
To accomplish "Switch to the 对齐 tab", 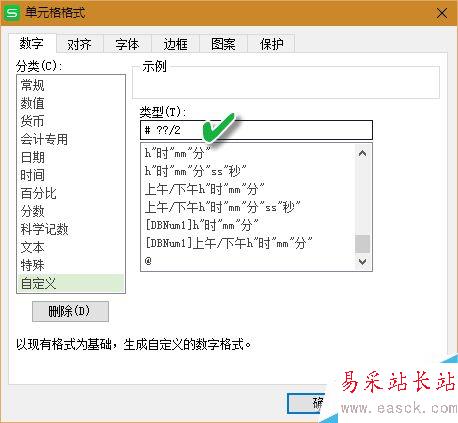I will (x=79, y=44).
